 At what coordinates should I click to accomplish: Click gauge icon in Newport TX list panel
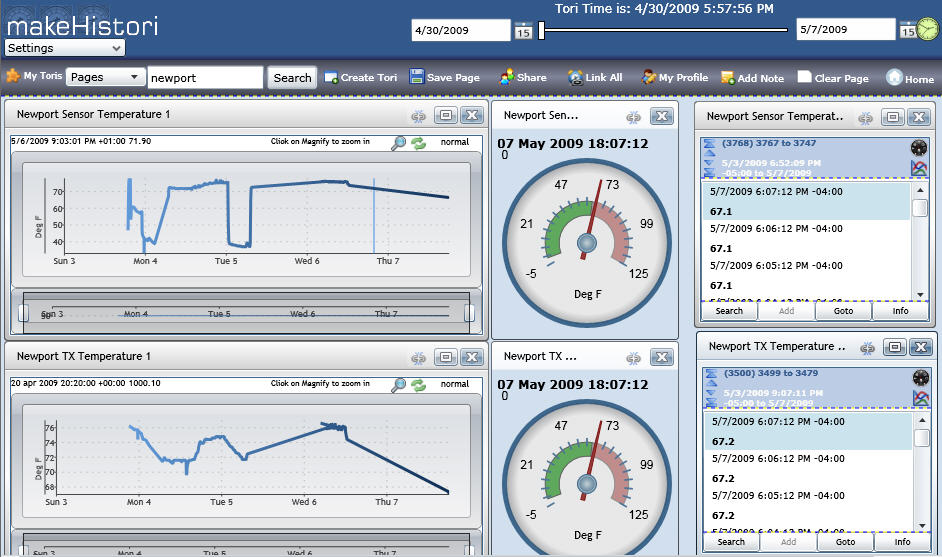click(x=921, y=377)
